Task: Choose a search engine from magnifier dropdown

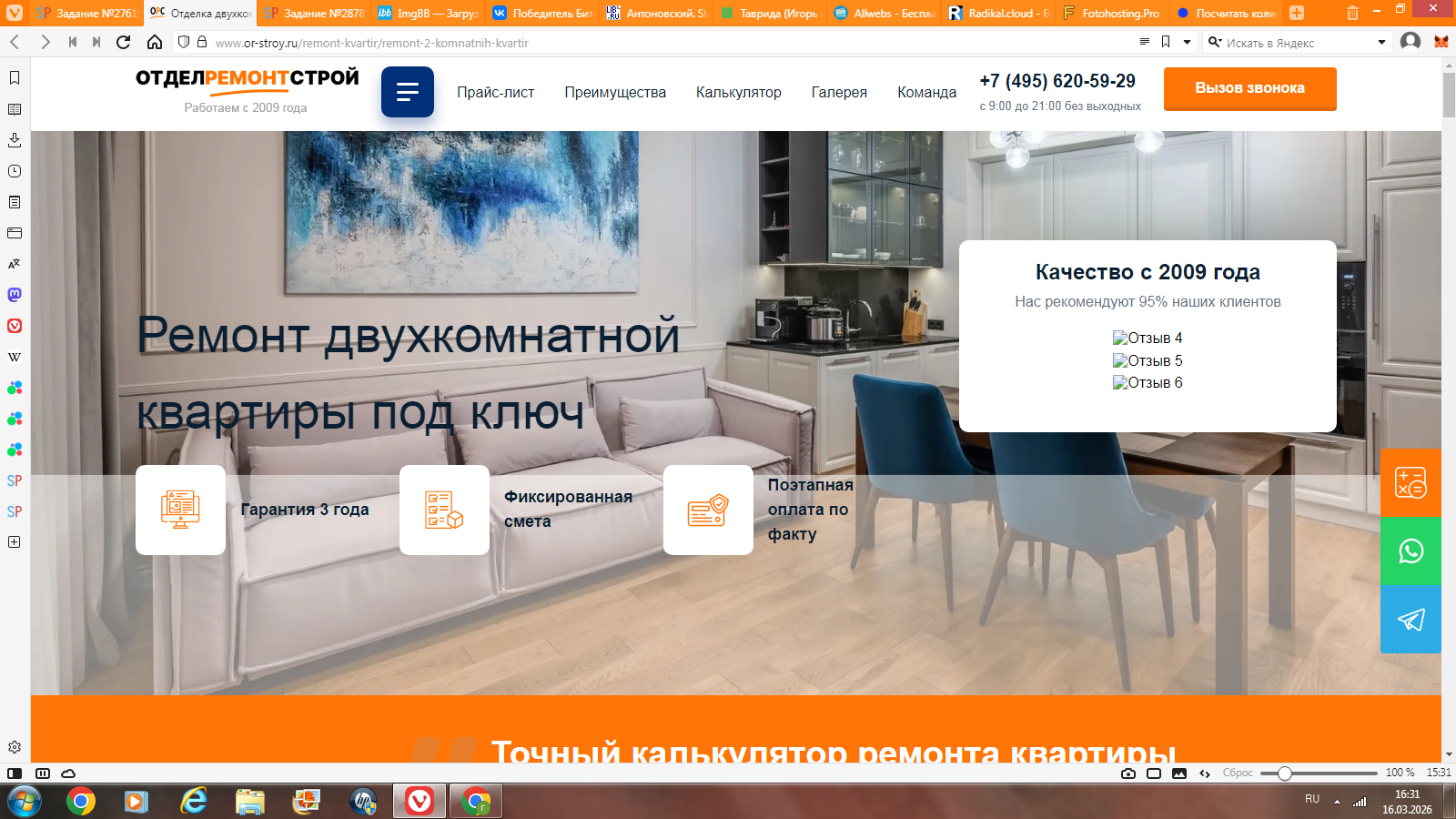Action: point(1215,42)
